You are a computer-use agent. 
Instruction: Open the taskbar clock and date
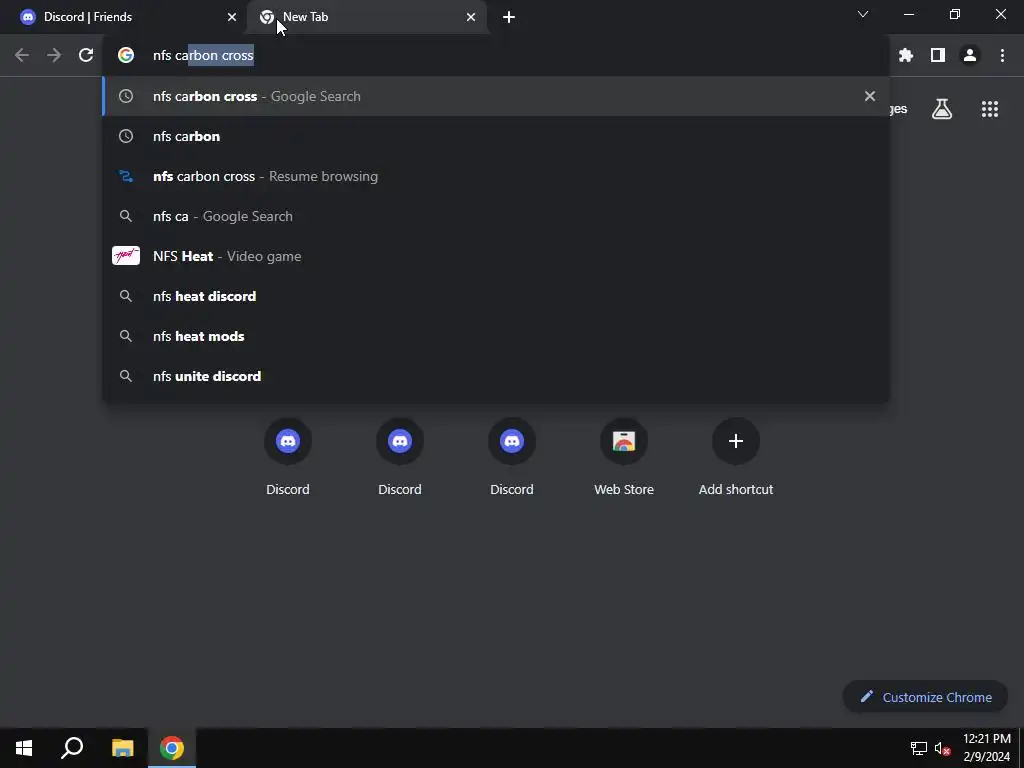tap(987, 748)
